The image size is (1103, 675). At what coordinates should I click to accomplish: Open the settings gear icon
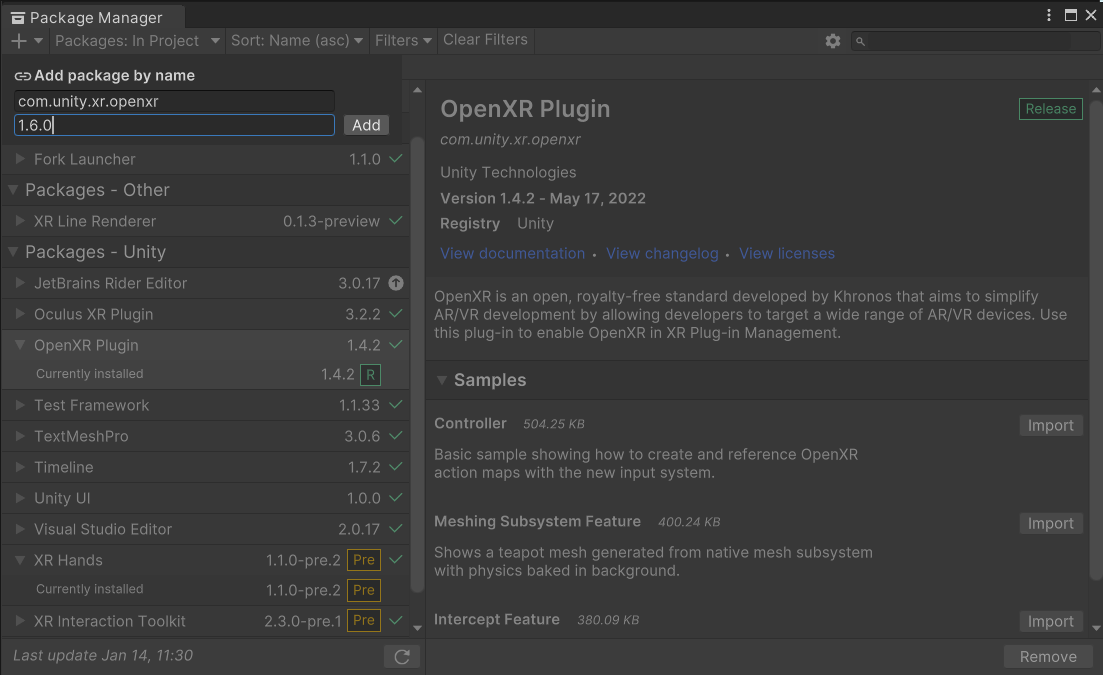tap(832, 41)
